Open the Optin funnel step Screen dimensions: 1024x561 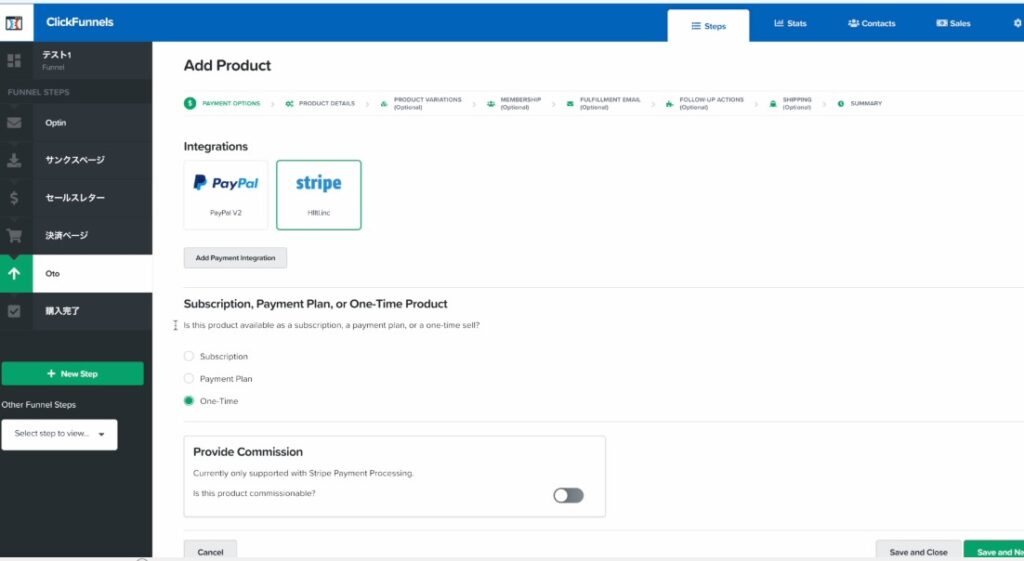pos(76,123)
